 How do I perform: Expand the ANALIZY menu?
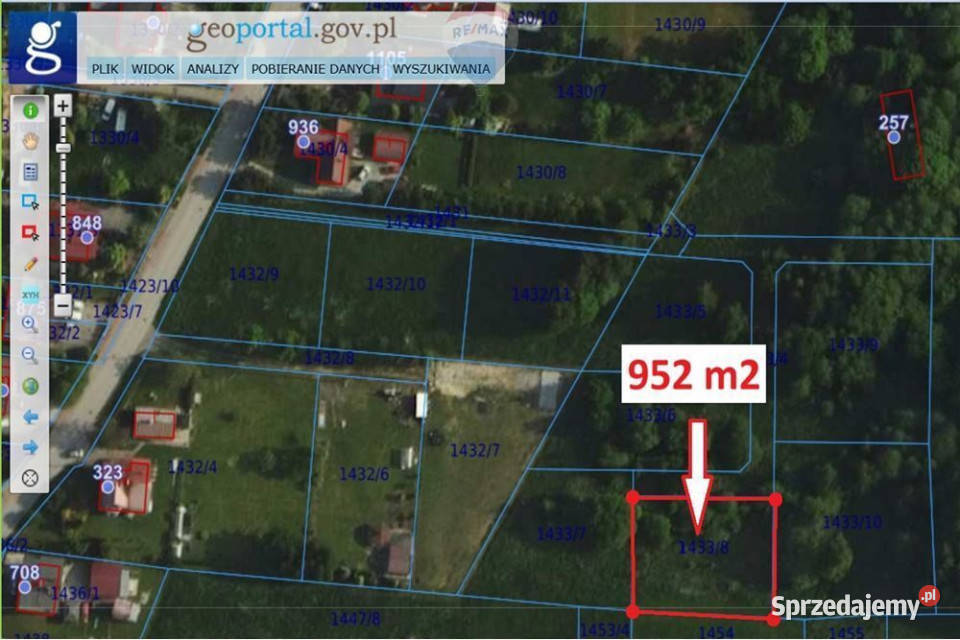tap(212, 69)
